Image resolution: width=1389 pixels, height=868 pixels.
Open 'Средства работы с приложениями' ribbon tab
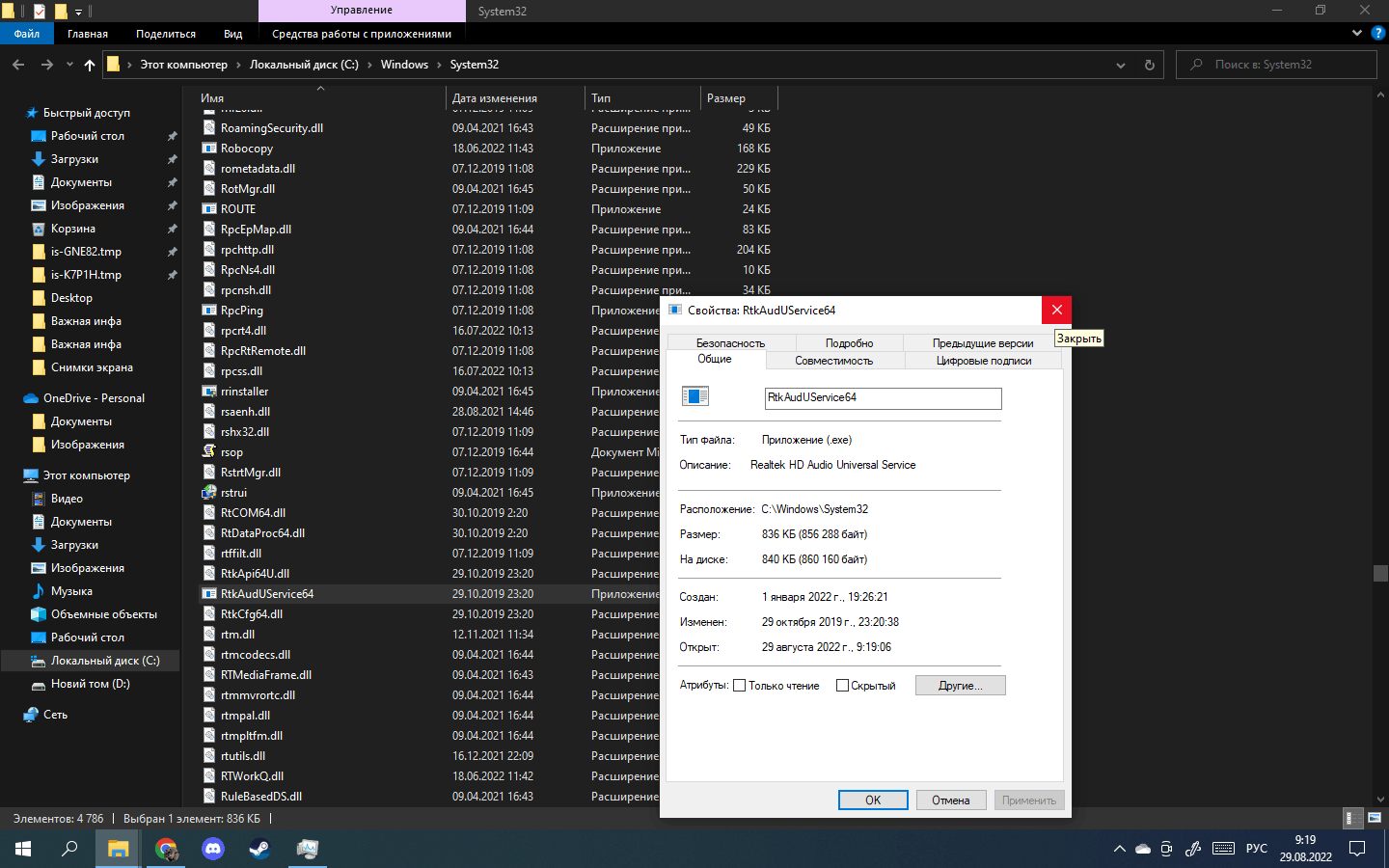point(362,34)
